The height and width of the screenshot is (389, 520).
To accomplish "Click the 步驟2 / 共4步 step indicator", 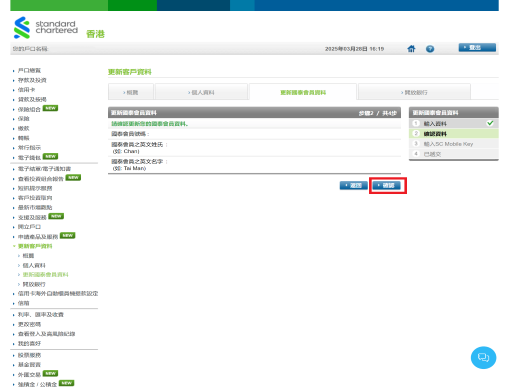I will [x=377, y=113].
